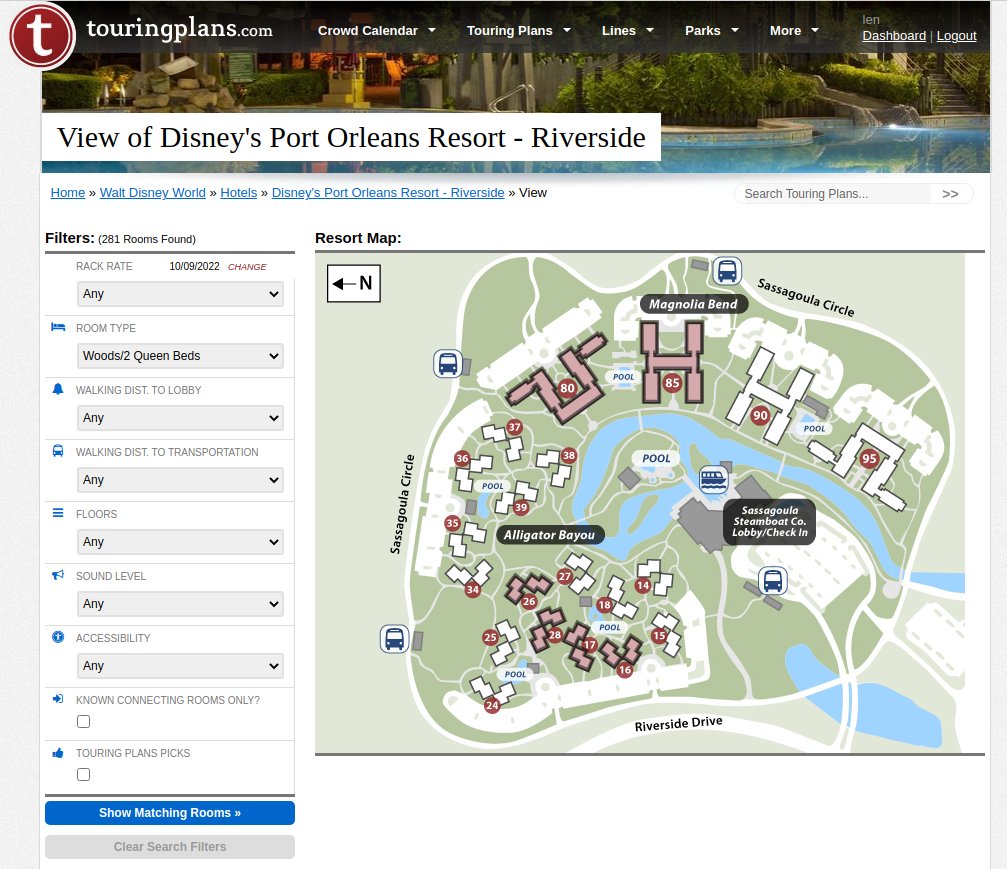This screenshot has width=1007, height=869.
Task: Select building marker 95 on the map
Action: pos(869,459)
